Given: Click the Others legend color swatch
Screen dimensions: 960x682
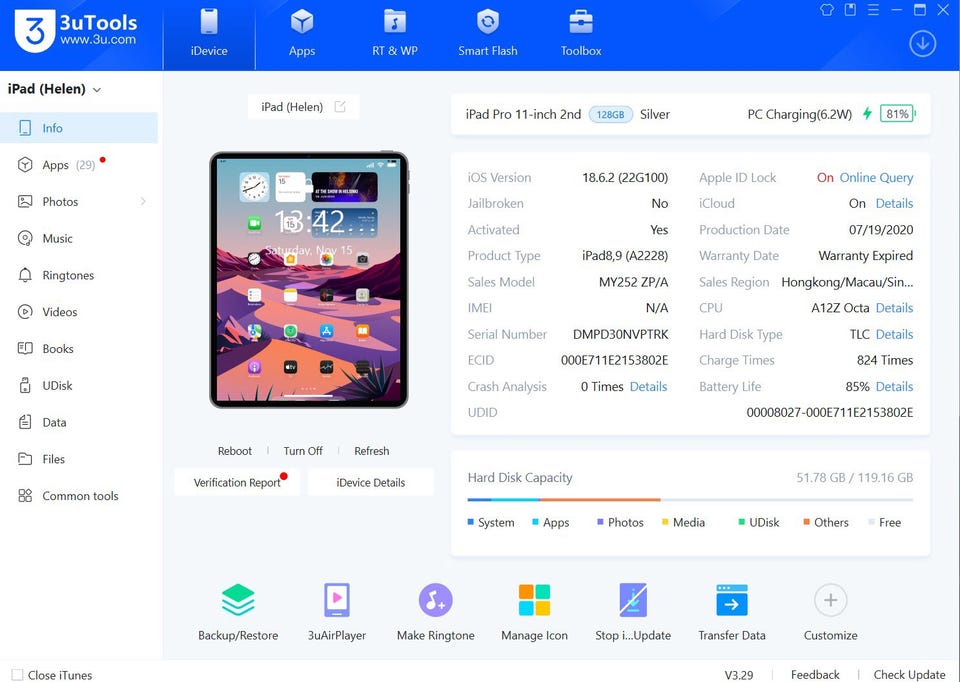Looking at the screenshot, I should [x=806, y=522].
